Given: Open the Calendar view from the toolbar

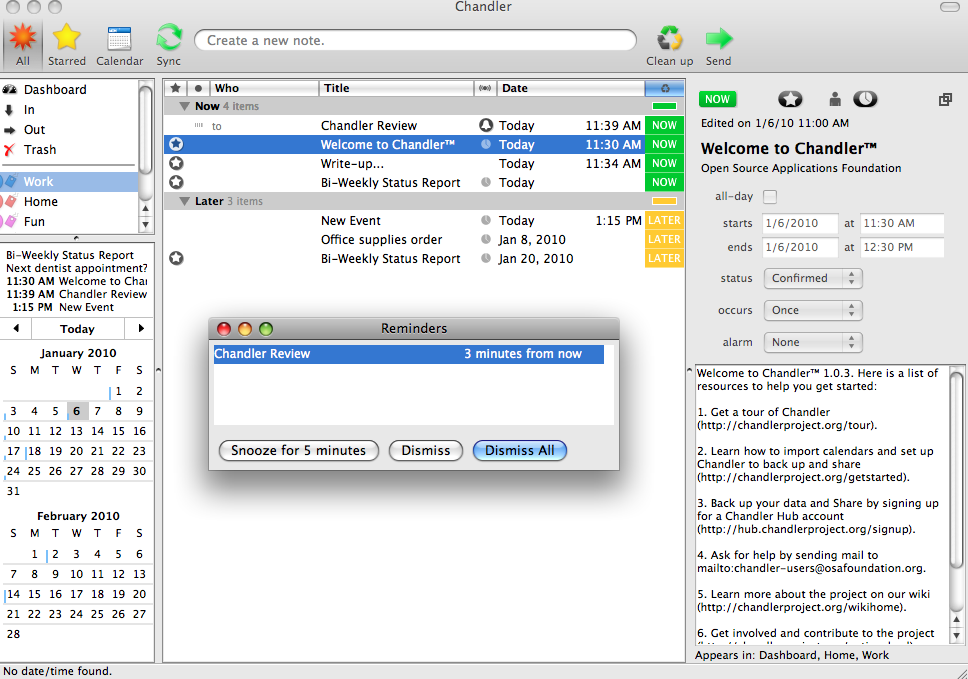Looking at the screenshot, I should point(119,44).
